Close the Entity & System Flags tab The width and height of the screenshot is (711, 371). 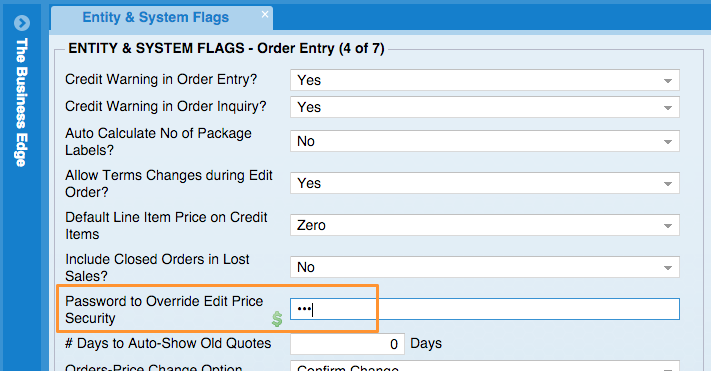pyautogui.click(x=265, y=15)
